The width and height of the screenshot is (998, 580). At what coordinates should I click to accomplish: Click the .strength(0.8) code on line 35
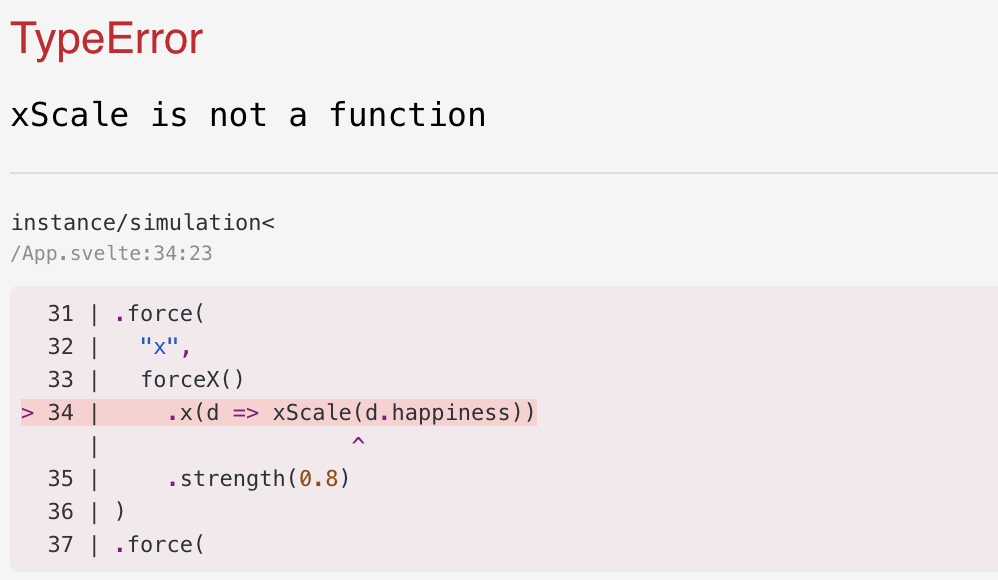258,479
